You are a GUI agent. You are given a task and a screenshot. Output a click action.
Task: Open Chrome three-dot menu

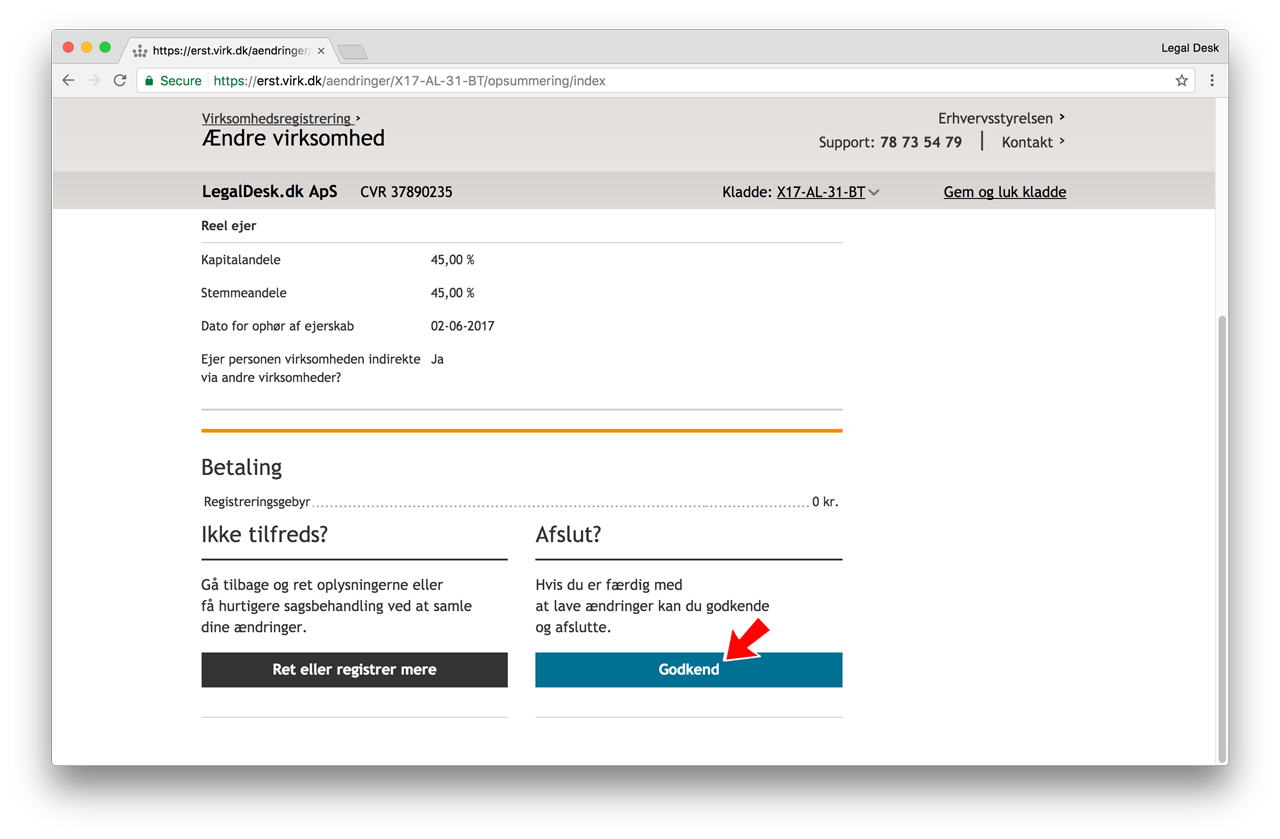coord(1212,81)
